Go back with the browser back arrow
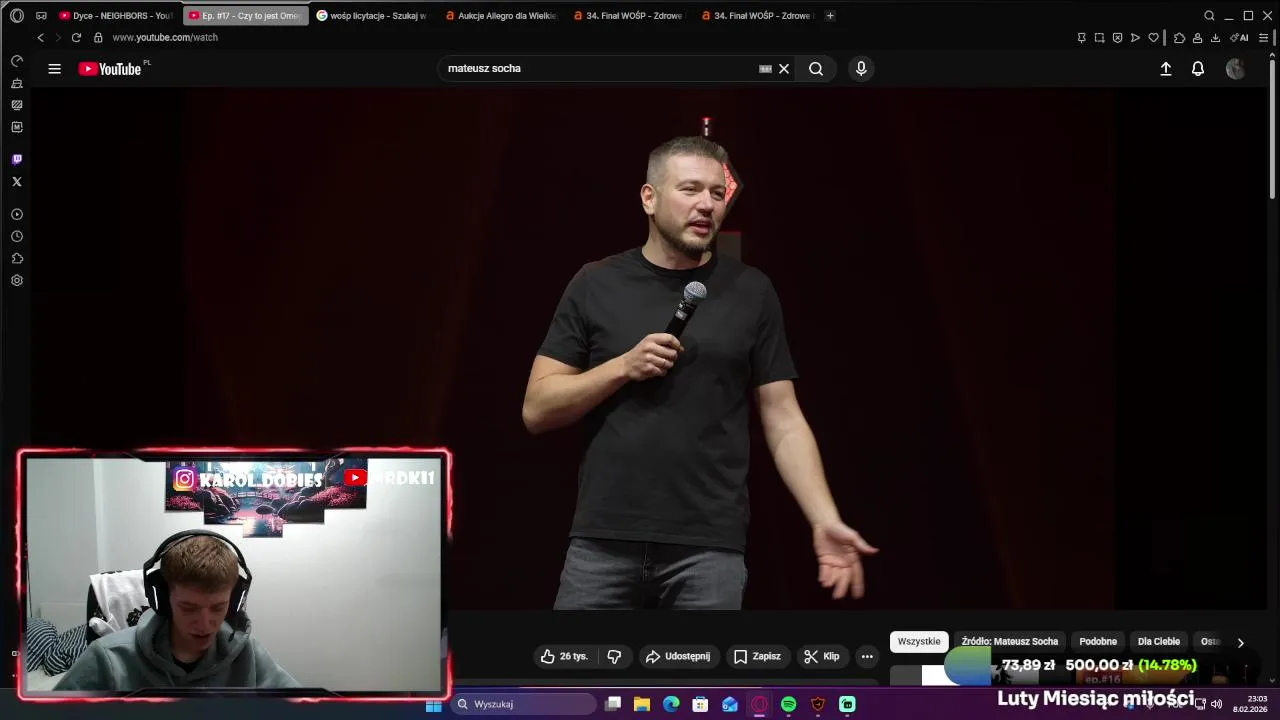 (40, 37)
